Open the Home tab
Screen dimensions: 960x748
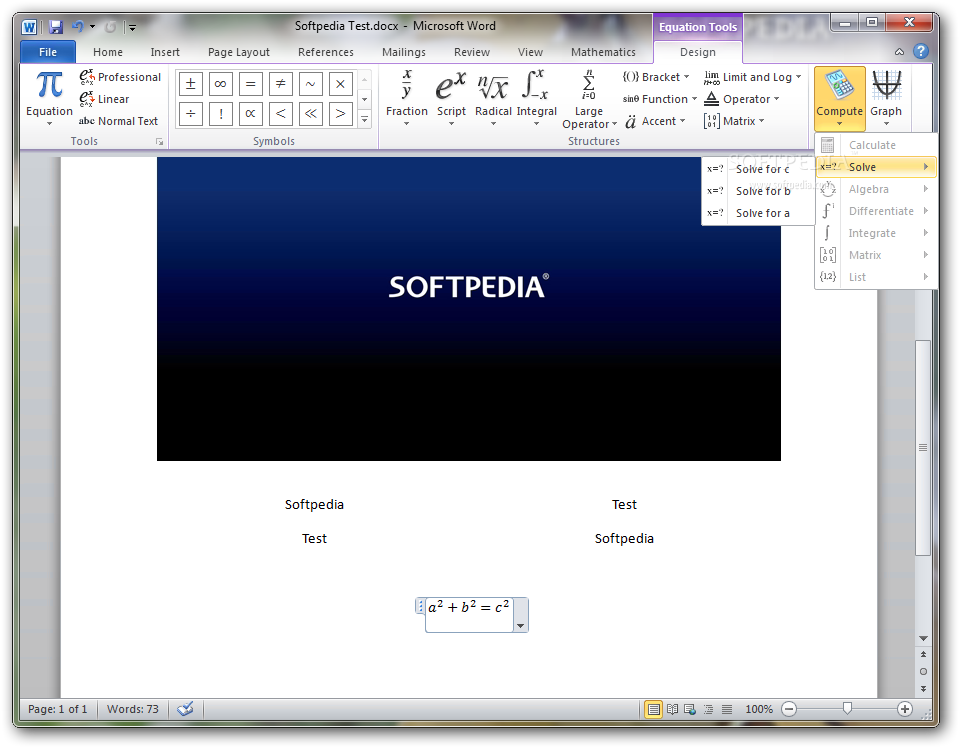[x=108, y=52]
